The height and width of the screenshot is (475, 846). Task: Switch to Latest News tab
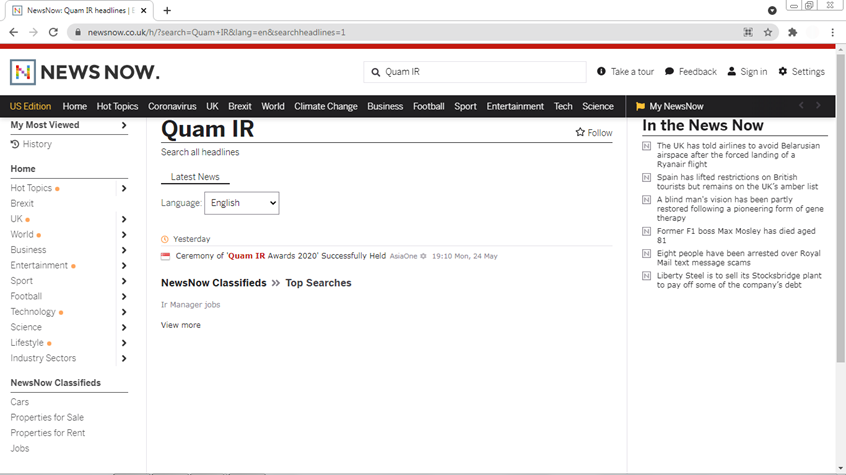tap(195, 177)
